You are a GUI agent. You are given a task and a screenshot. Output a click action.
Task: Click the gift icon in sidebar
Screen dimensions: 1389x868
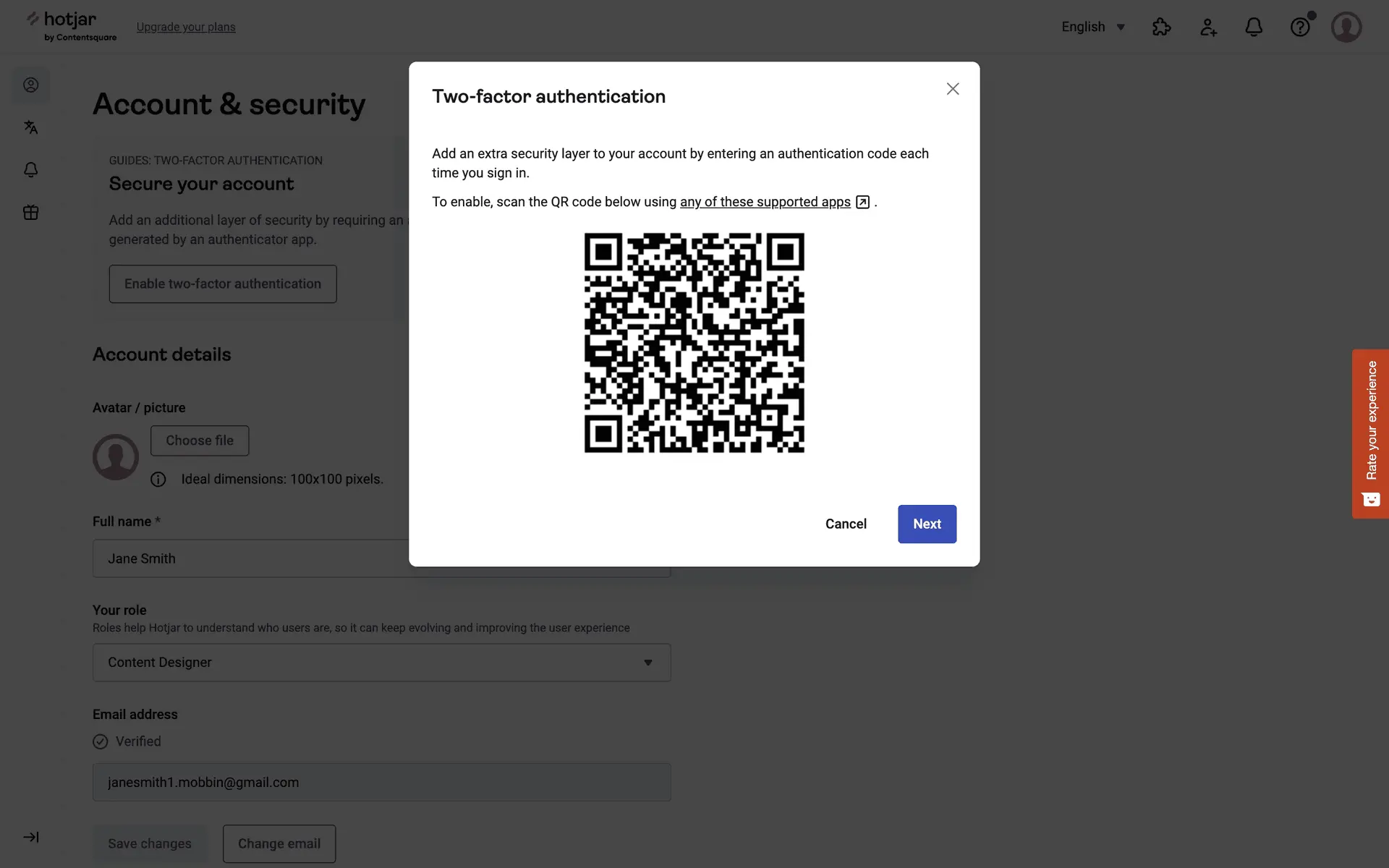pos(30,213)
